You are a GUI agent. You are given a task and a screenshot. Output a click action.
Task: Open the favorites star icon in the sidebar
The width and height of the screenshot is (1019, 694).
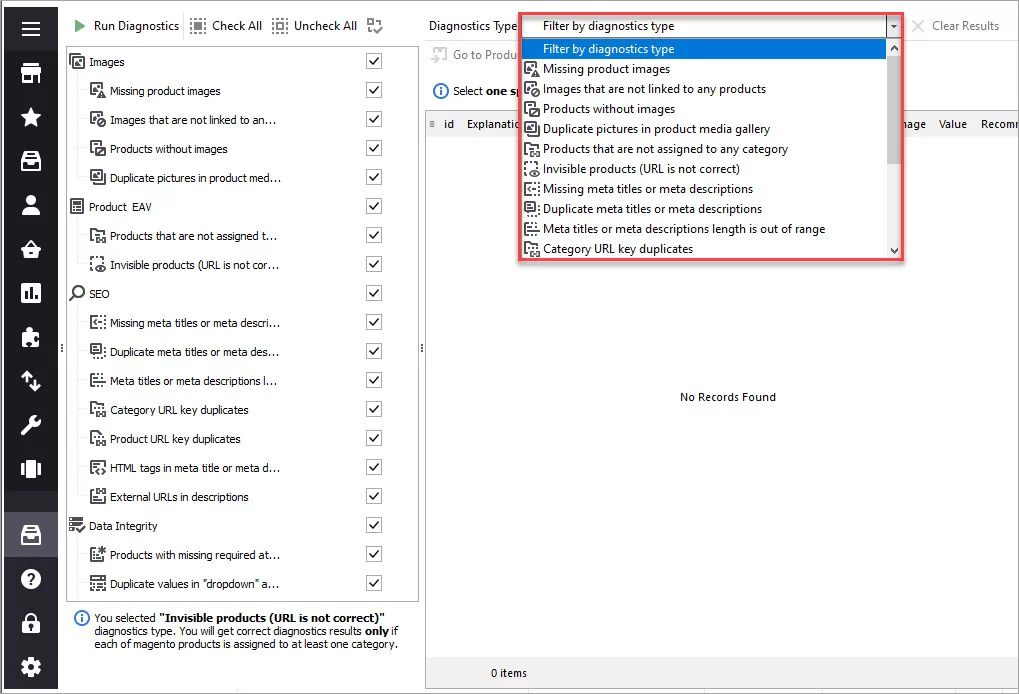coord(31,118)
